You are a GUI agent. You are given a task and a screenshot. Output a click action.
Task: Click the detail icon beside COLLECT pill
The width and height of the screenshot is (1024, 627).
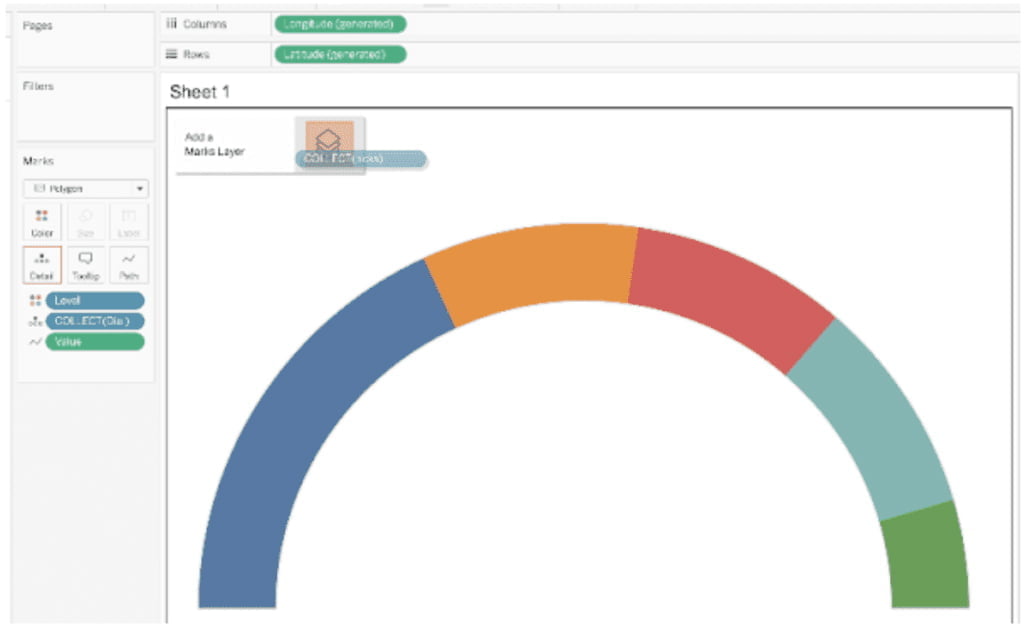pyautogui.click(x=36, y=321)
